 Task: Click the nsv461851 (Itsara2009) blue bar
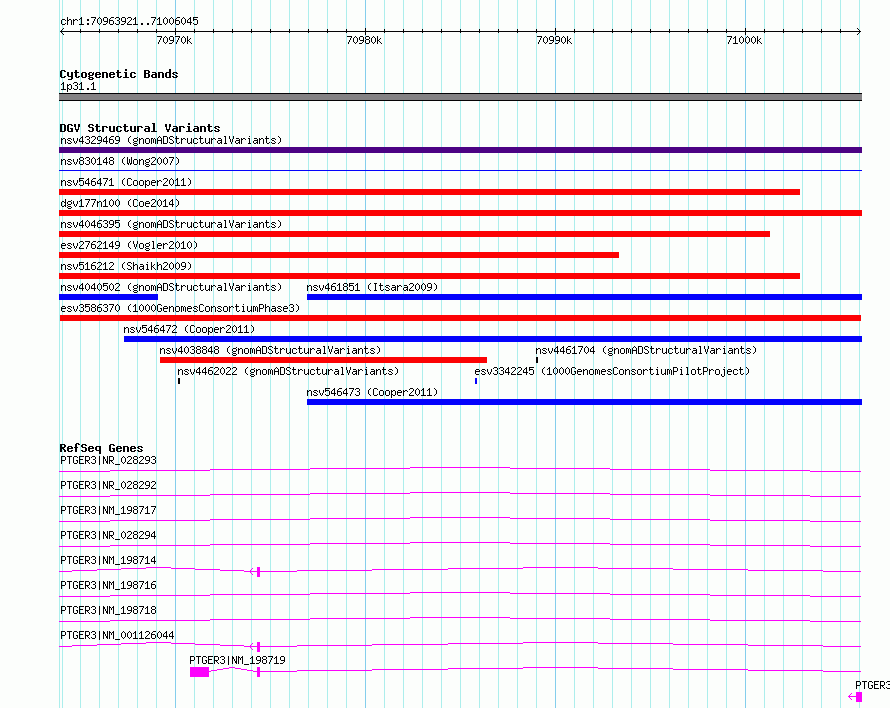[584, 297]
